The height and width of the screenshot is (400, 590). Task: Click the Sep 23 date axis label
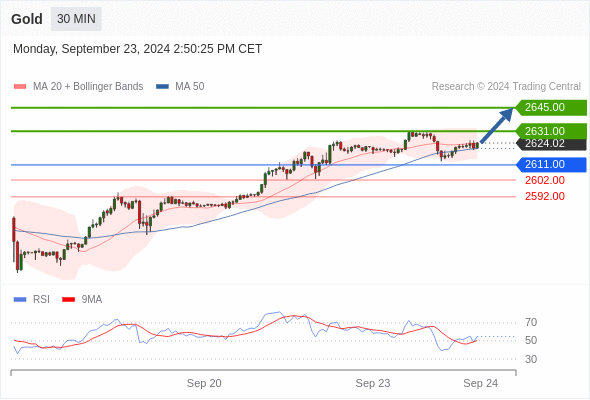point(373,383)
